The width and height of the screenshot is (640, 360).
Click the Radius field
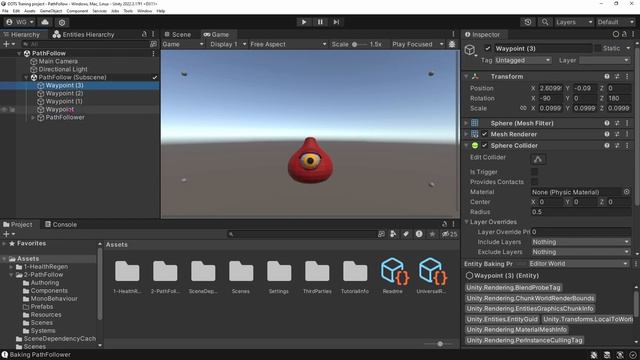(x=581, y=212)
